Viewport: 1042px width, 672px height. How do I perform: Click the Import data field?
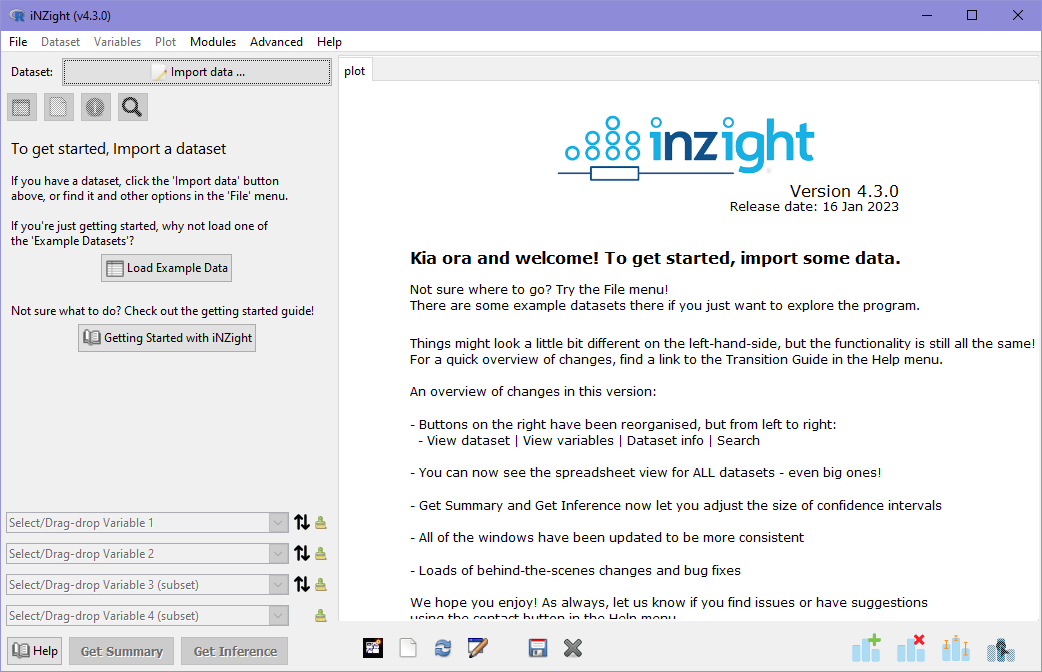coord(196,71)
